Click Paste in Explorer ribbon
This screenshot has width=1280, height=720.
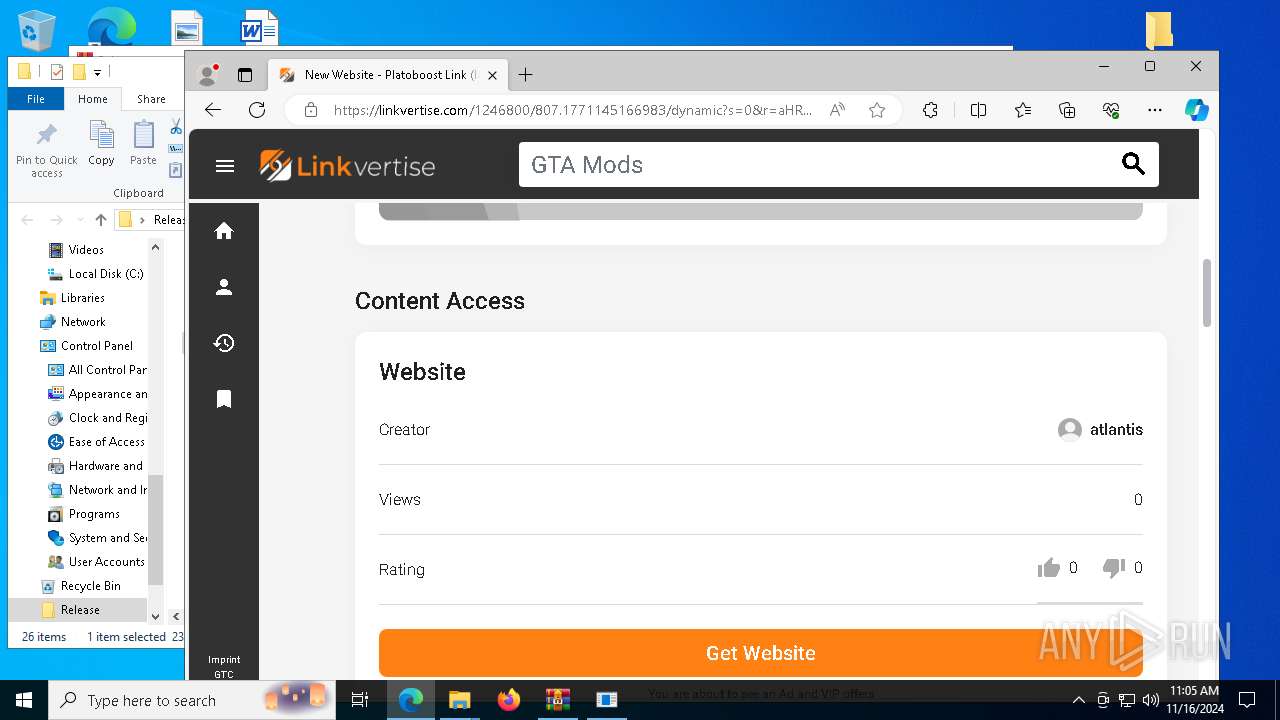pyautogui.click(x=143, y=143)
